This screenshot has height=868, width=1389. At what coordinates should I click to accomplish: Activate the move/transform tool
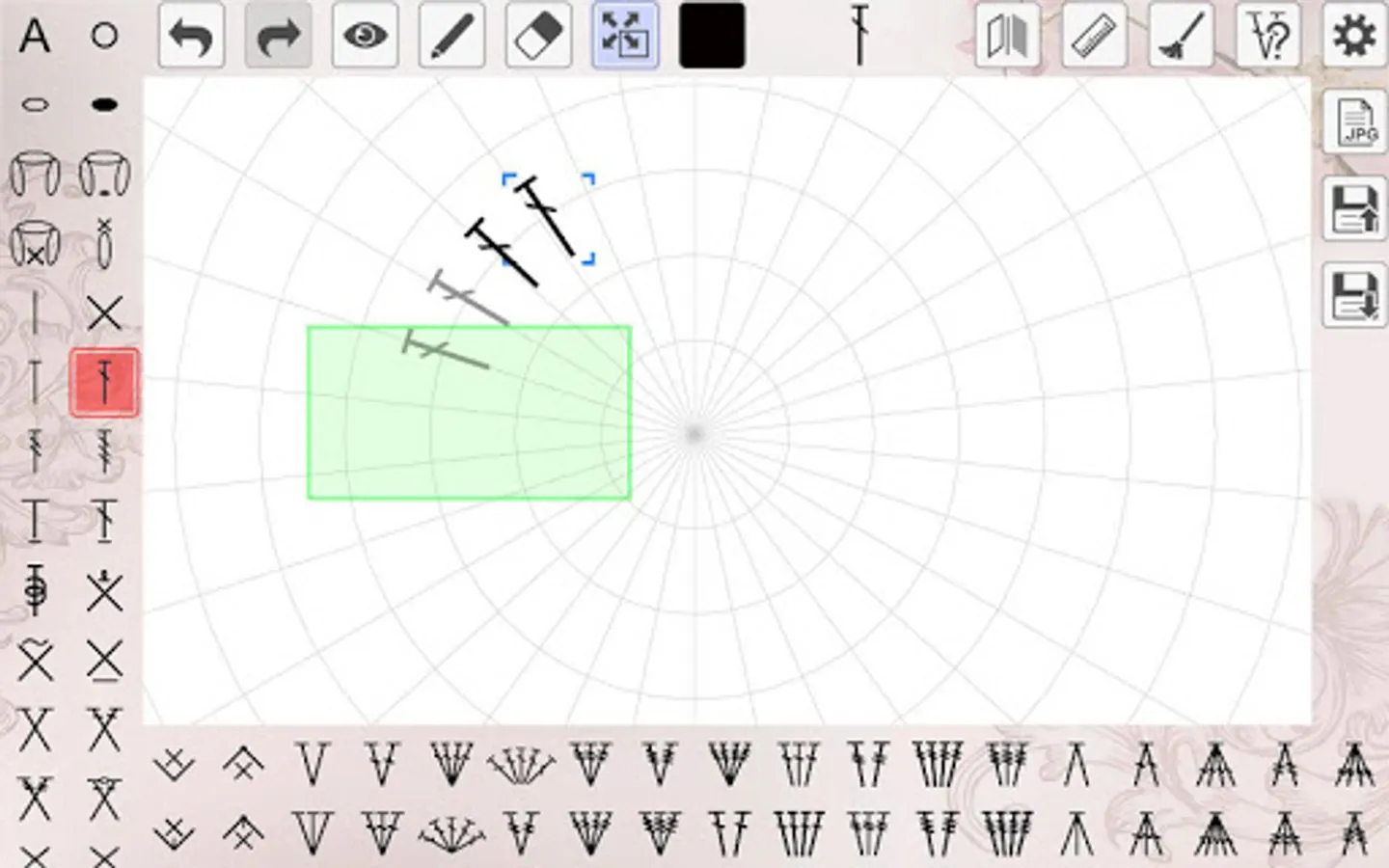point(625,36)
